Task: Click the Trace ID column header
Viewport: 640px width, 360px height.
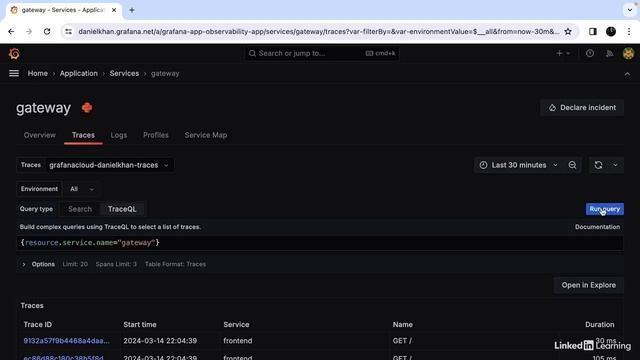Action: point(38,324)
